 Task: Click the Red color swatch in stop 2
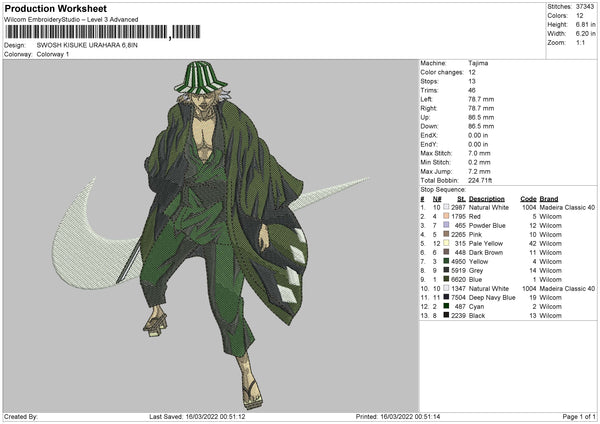(x=446, y=216)
